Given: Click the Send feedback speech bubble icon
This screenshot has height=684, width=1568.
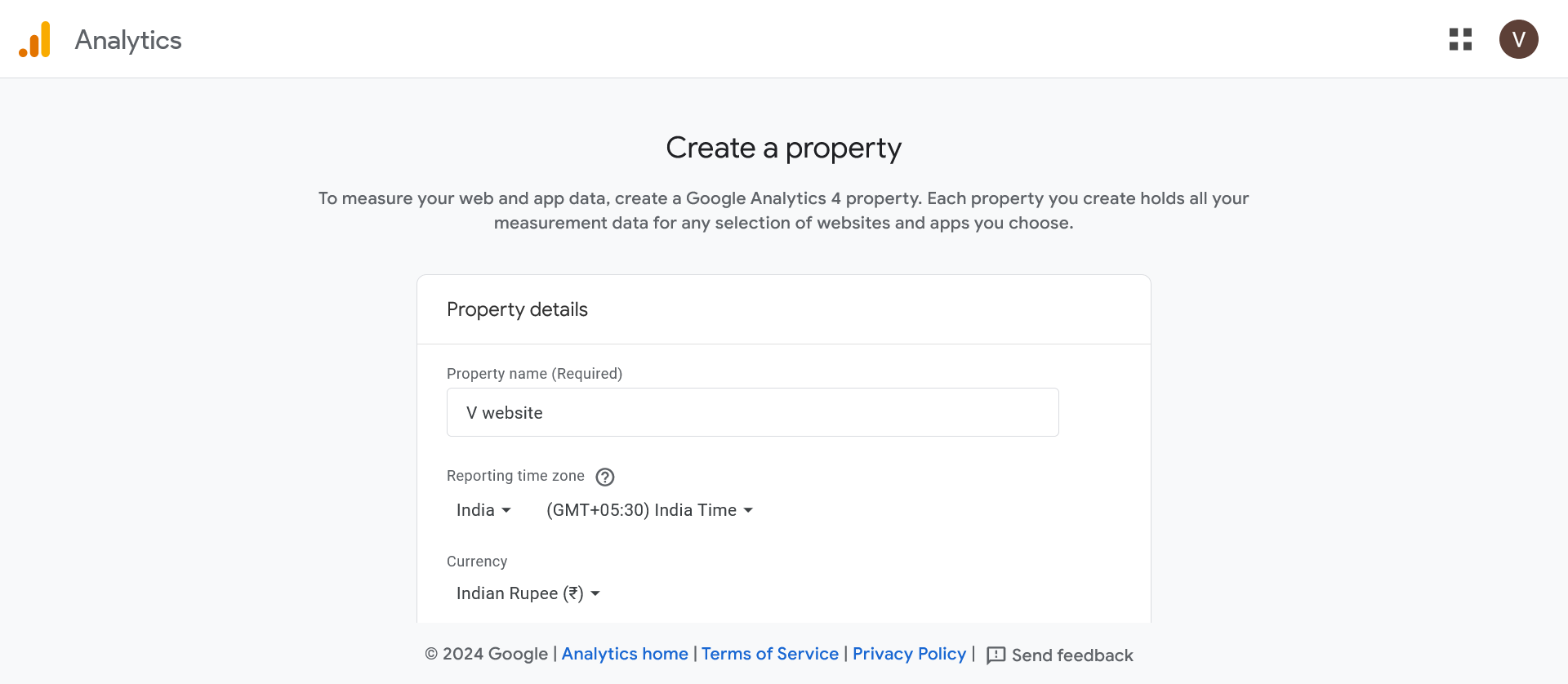Looking at the screenshot, I should tap(996, 655).
